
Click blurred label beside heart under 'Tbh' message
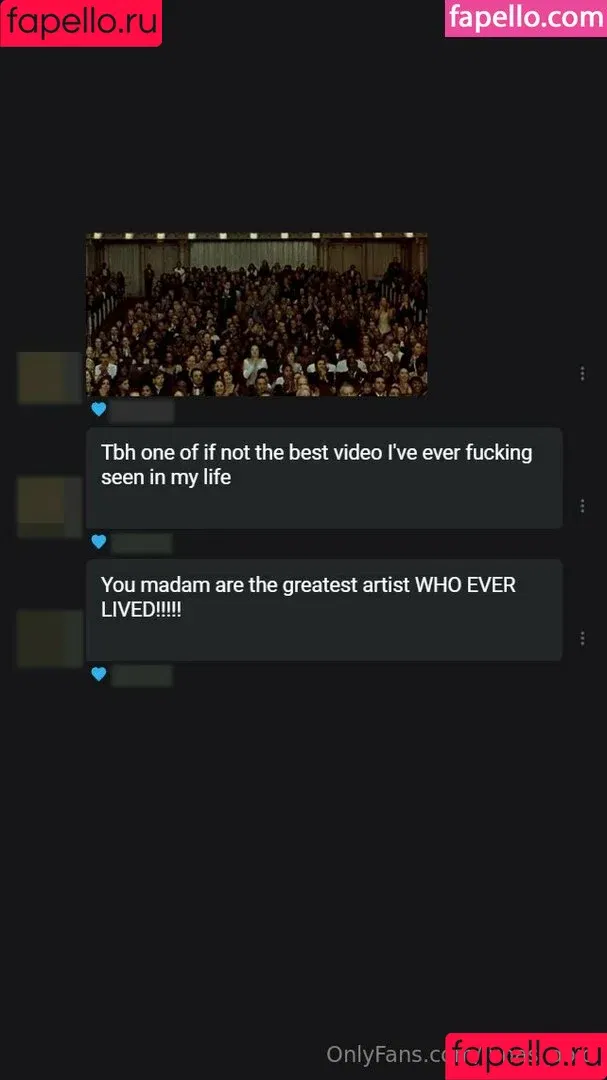[x=141, y=543]
